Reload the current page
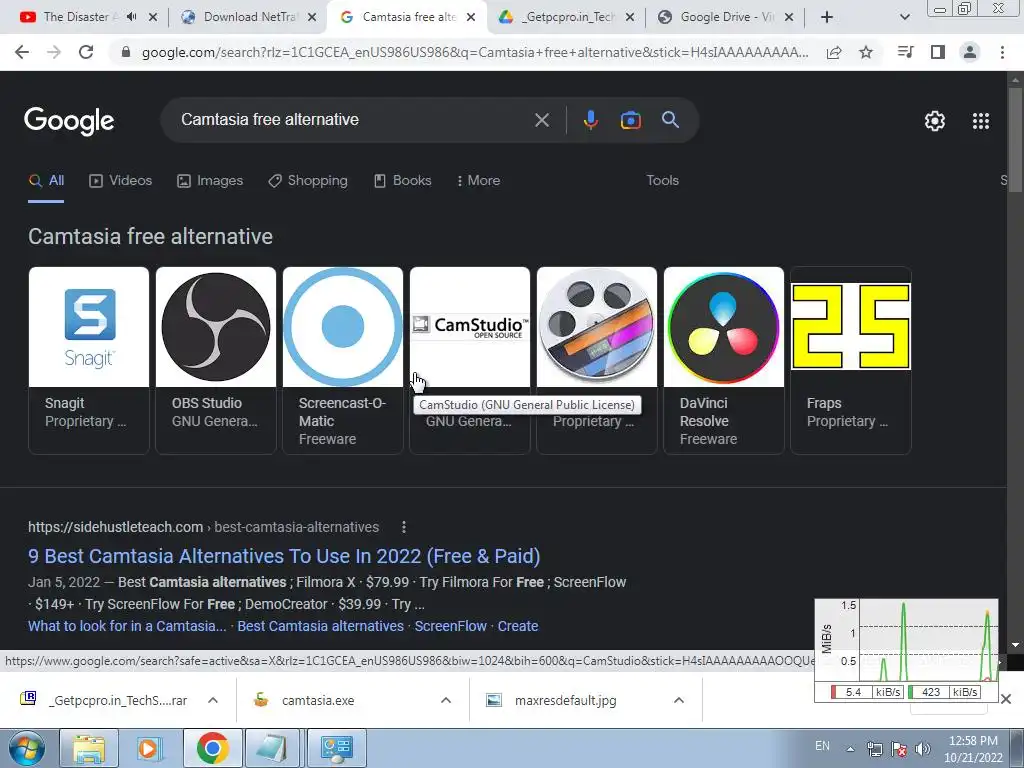Viewport: 1024px width, 768px height. click(x=86, y=52)
